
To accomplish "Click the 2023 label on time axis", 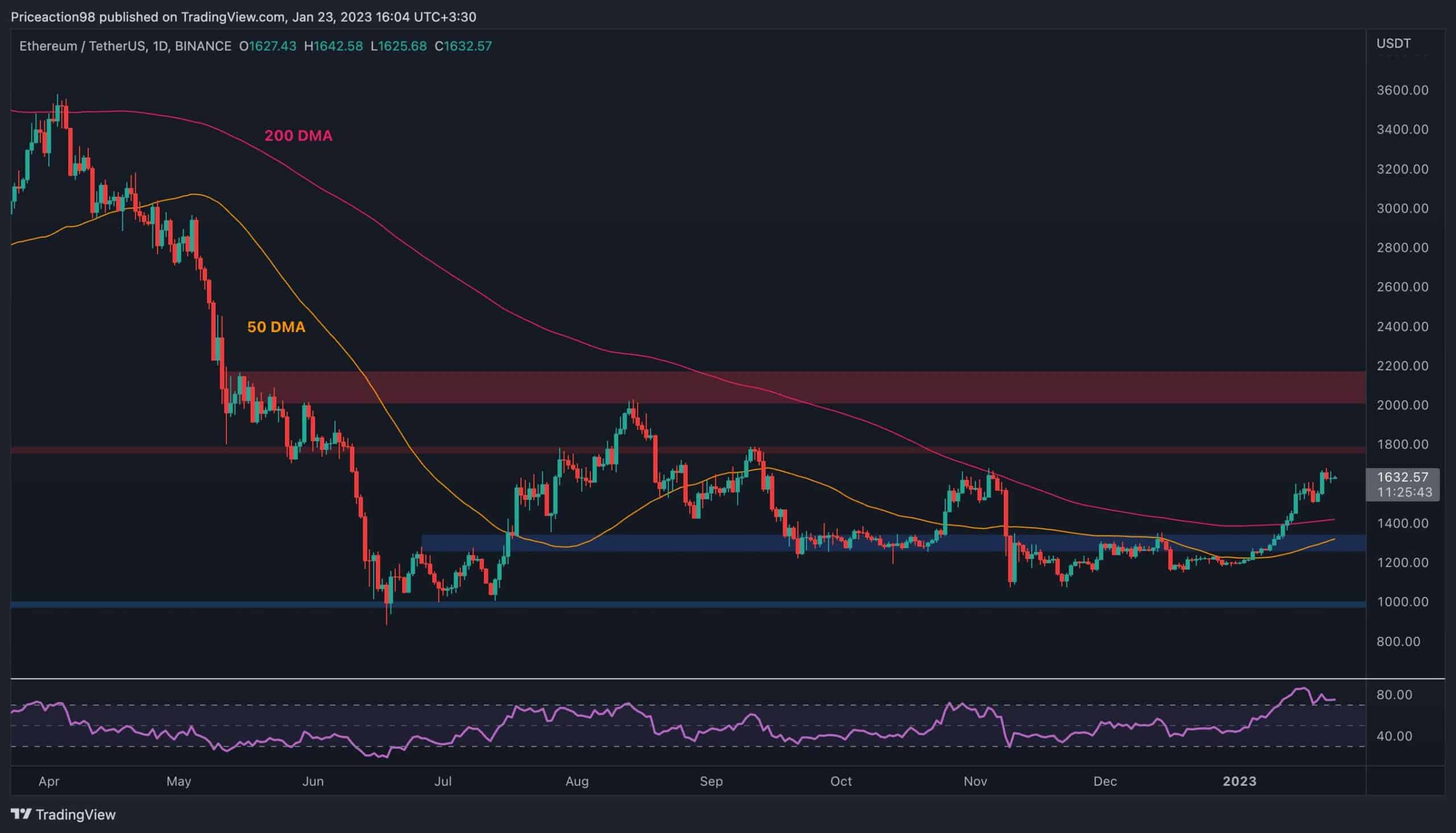I will click(1239, 781).
